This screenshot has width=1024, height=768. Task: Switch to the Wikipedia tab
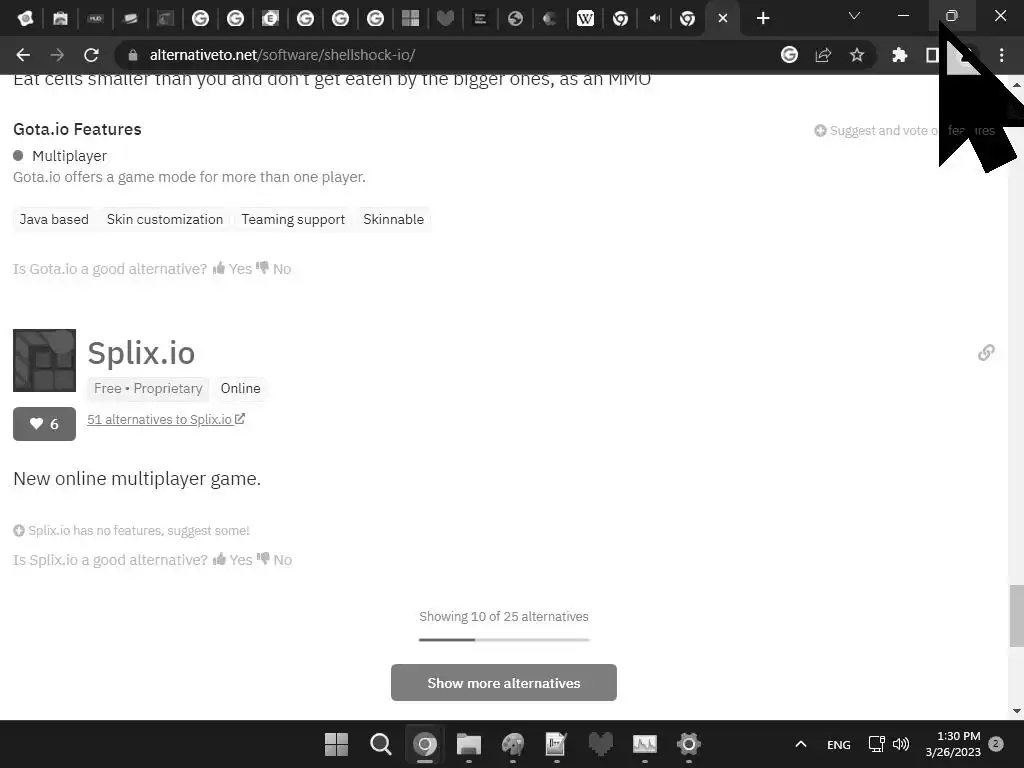pyautogui.click(x=585, y=18)
